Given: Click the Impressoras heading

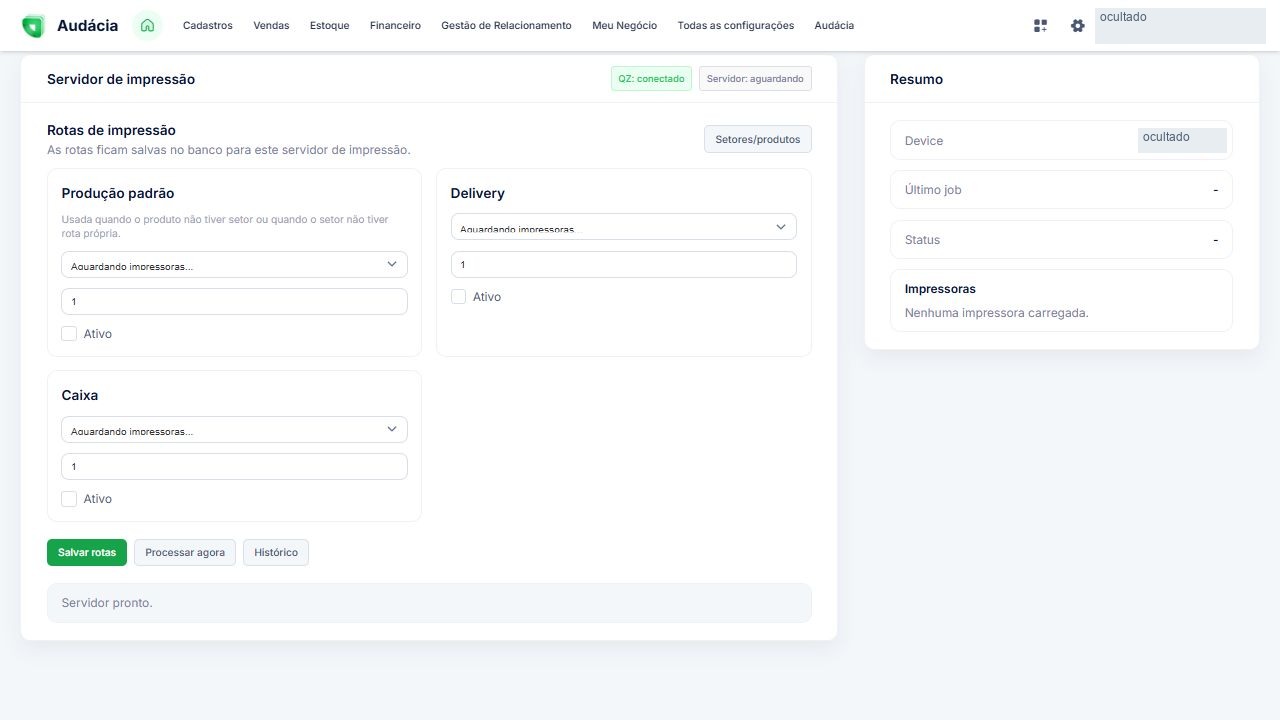Looking at the screenshot, I should point(940,289).
